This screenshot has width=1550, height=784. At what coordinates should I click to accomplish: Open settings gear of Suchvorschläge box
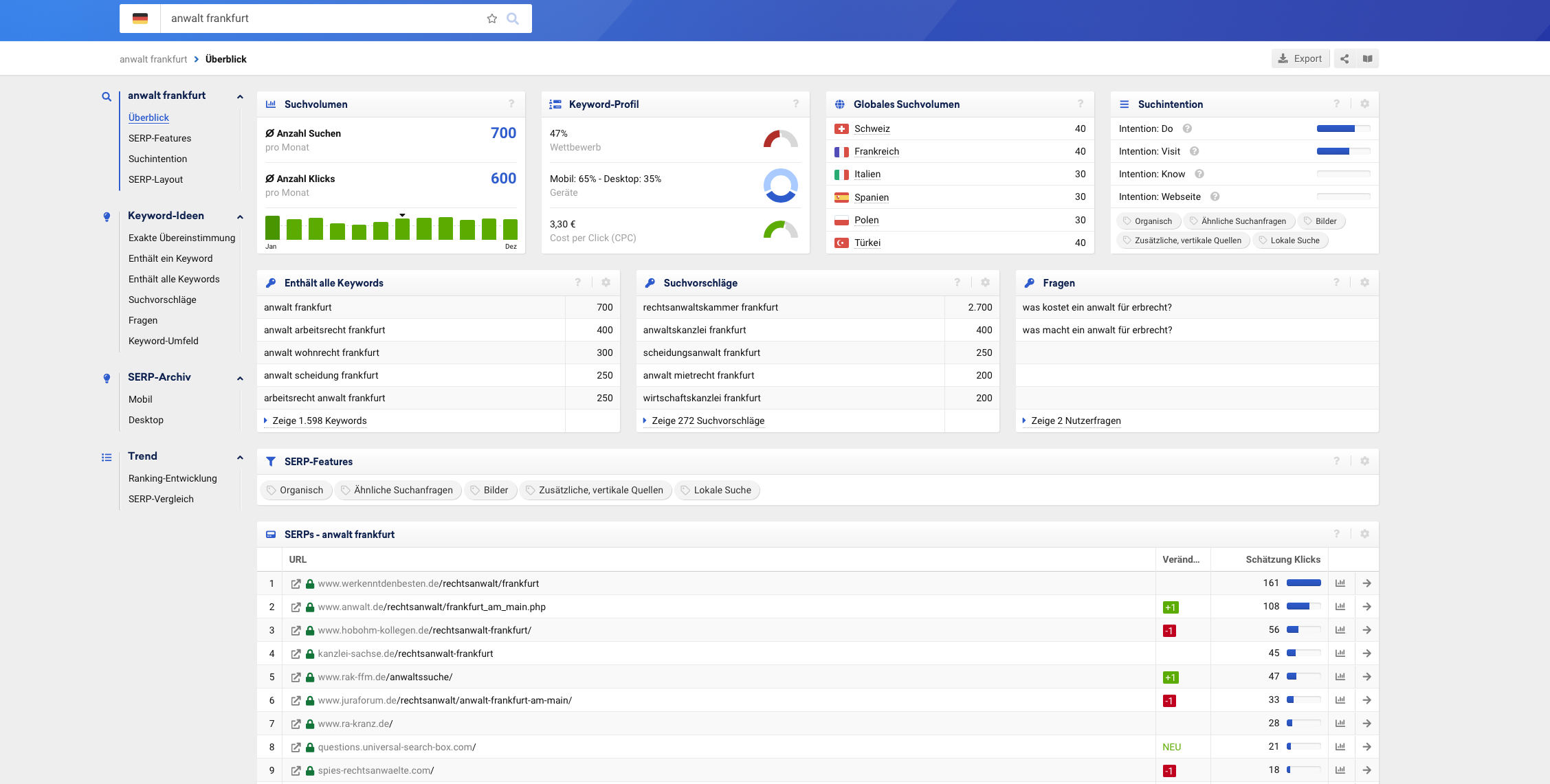986,282
